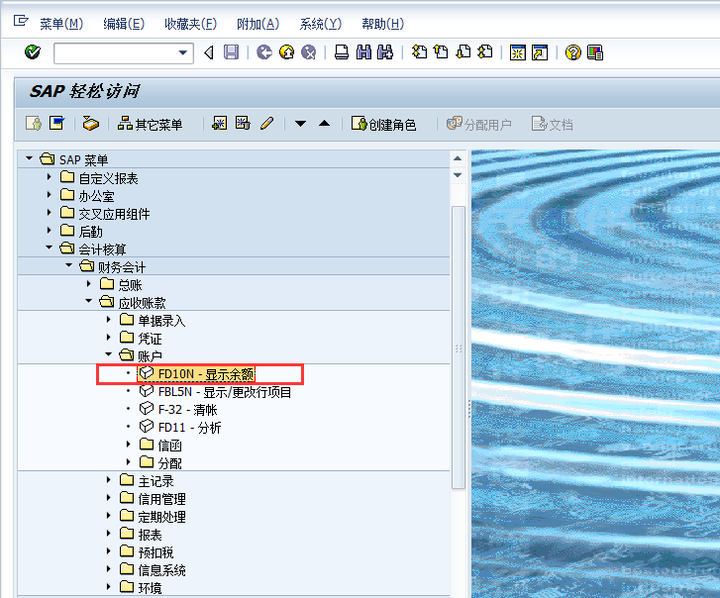Expand the 交叉应用组件 folder

tap(49, 212)
